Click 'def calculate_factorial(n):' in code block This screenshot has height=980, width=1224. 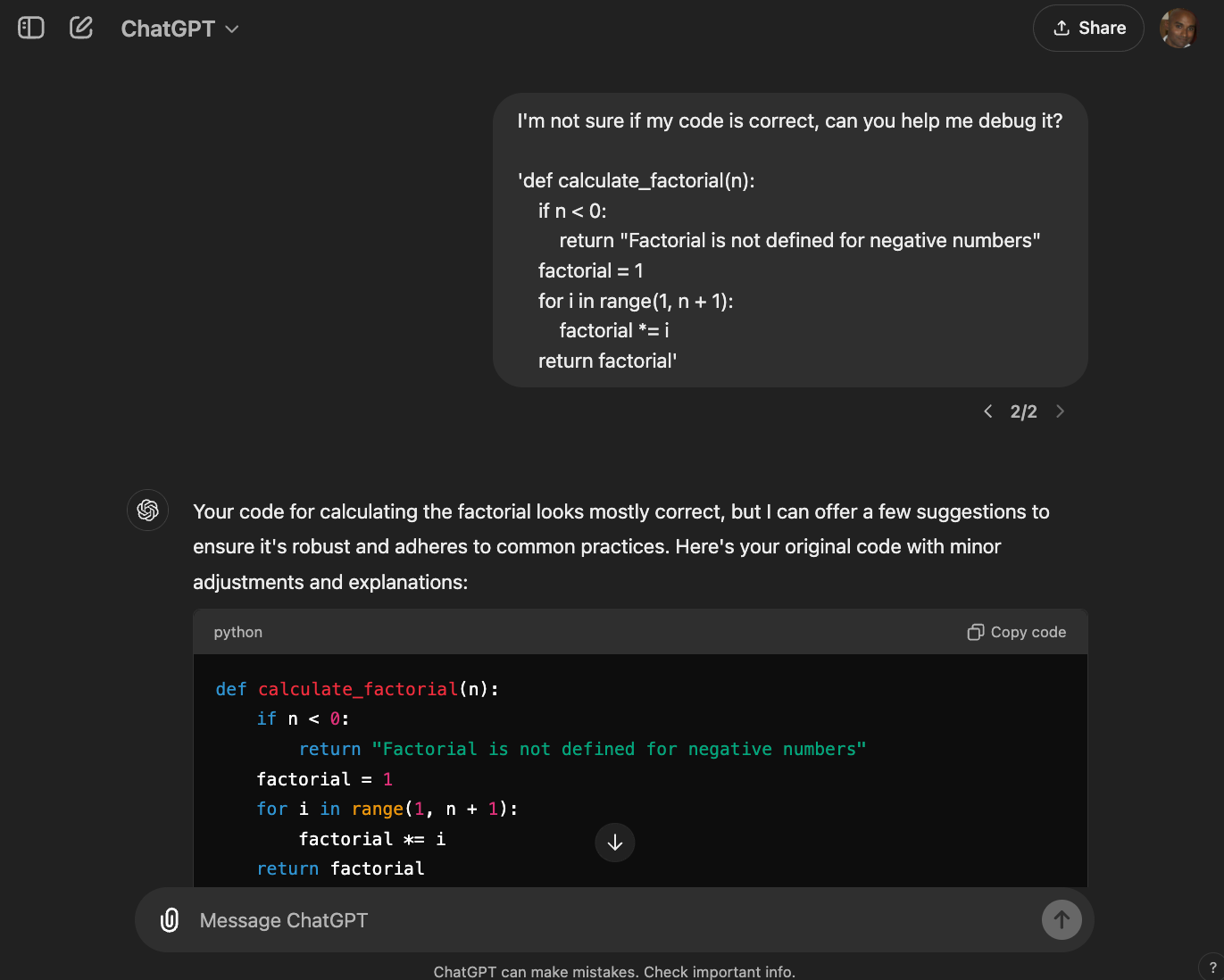(x=357, y=689)
